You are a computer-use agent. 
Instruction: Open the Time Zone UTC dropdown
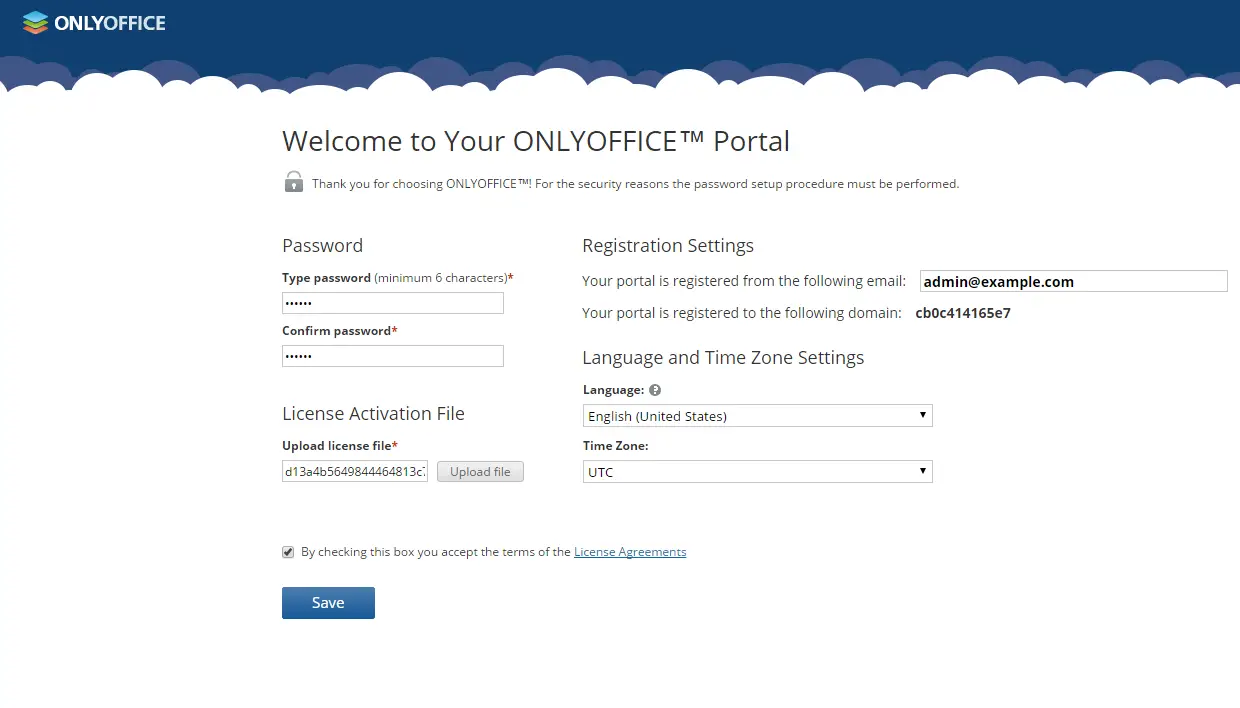pos(758,472)
